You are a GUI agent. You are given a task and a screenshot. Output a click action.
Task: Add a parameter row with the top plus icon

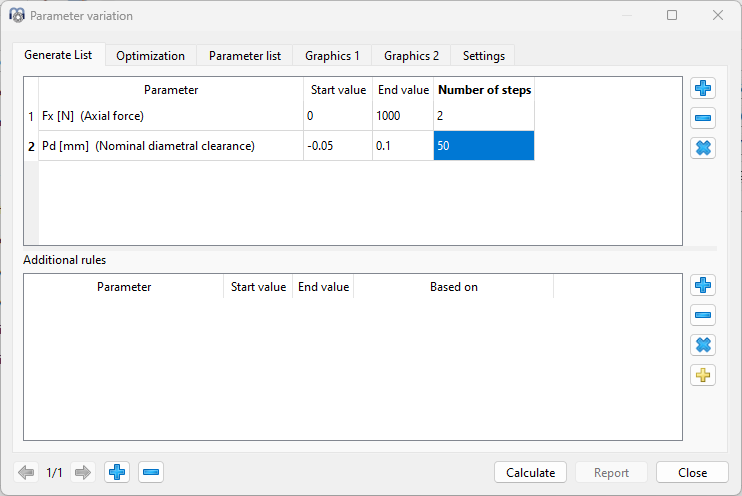coord(703,88)
